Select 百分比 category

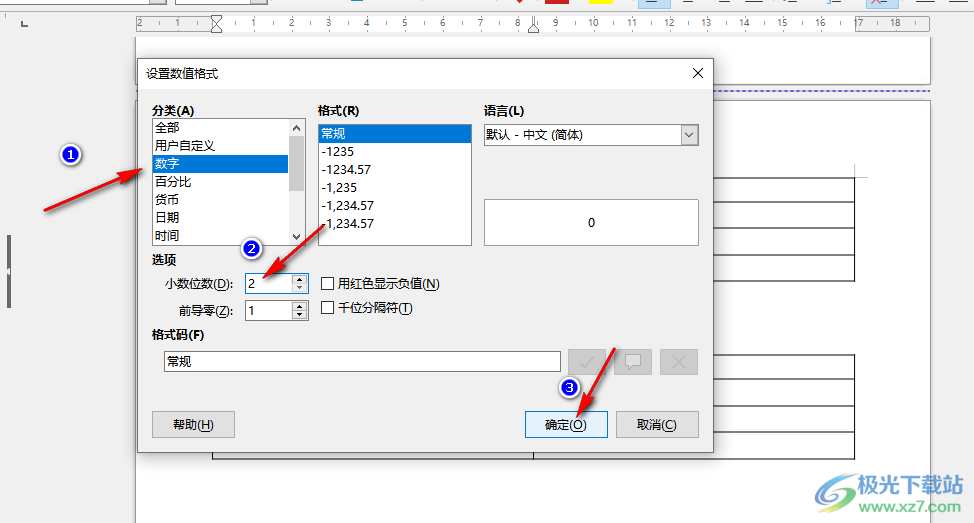[221, 181]
